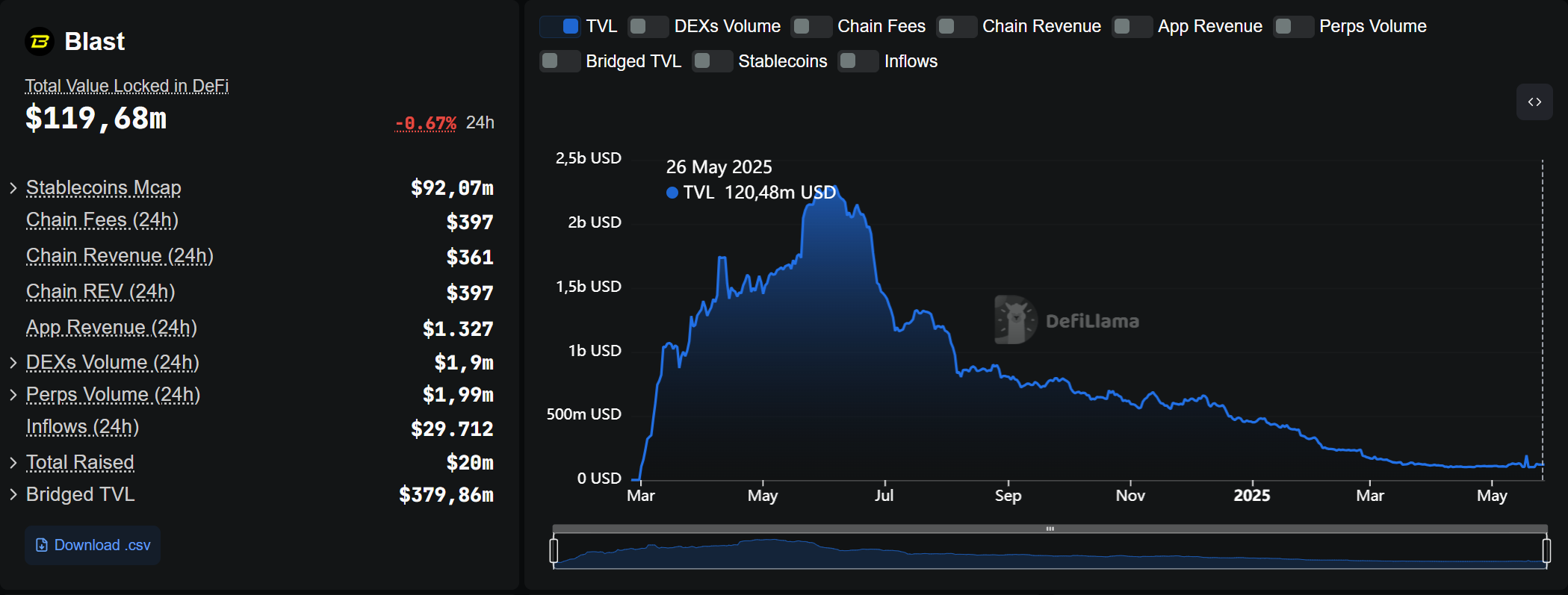Click the Sep label on the x-axis

(x=1008, y=496)
